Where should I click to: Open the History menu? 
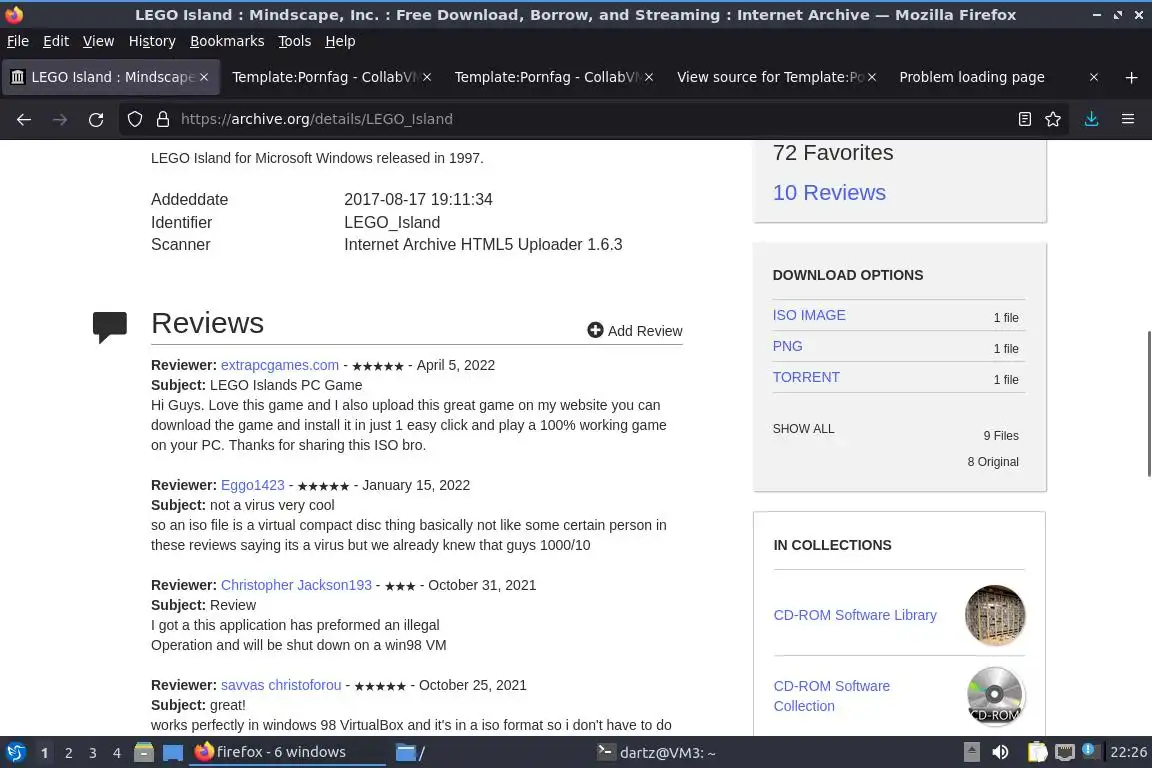coord(152,41)
